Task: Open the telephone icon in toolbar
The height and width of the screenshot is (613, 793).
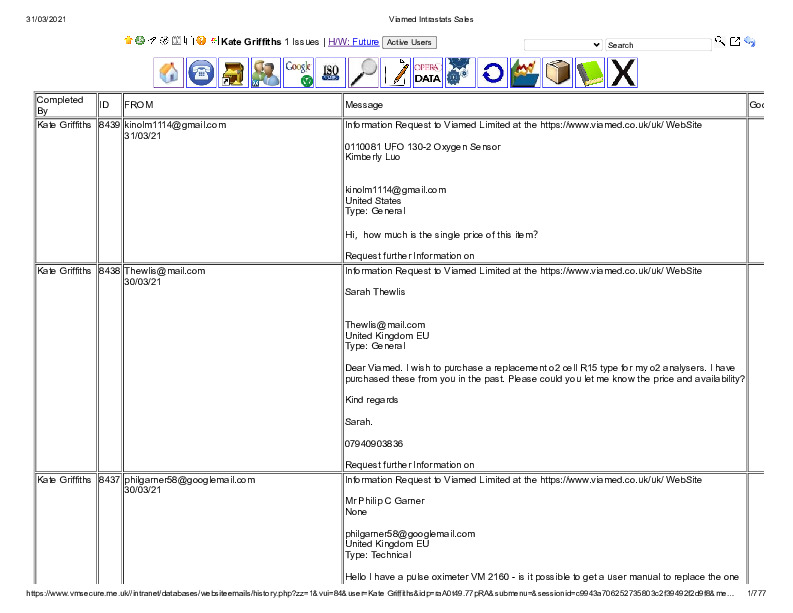Action: [x=201, y=73]
